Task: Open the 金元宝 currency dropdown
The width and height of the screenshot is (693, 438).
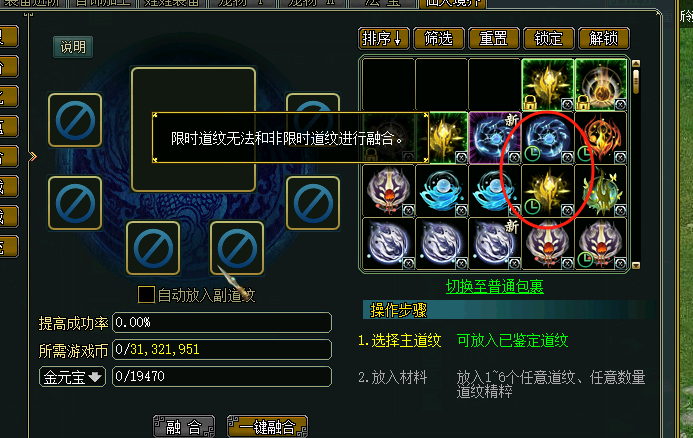Action: click(72, 377)
